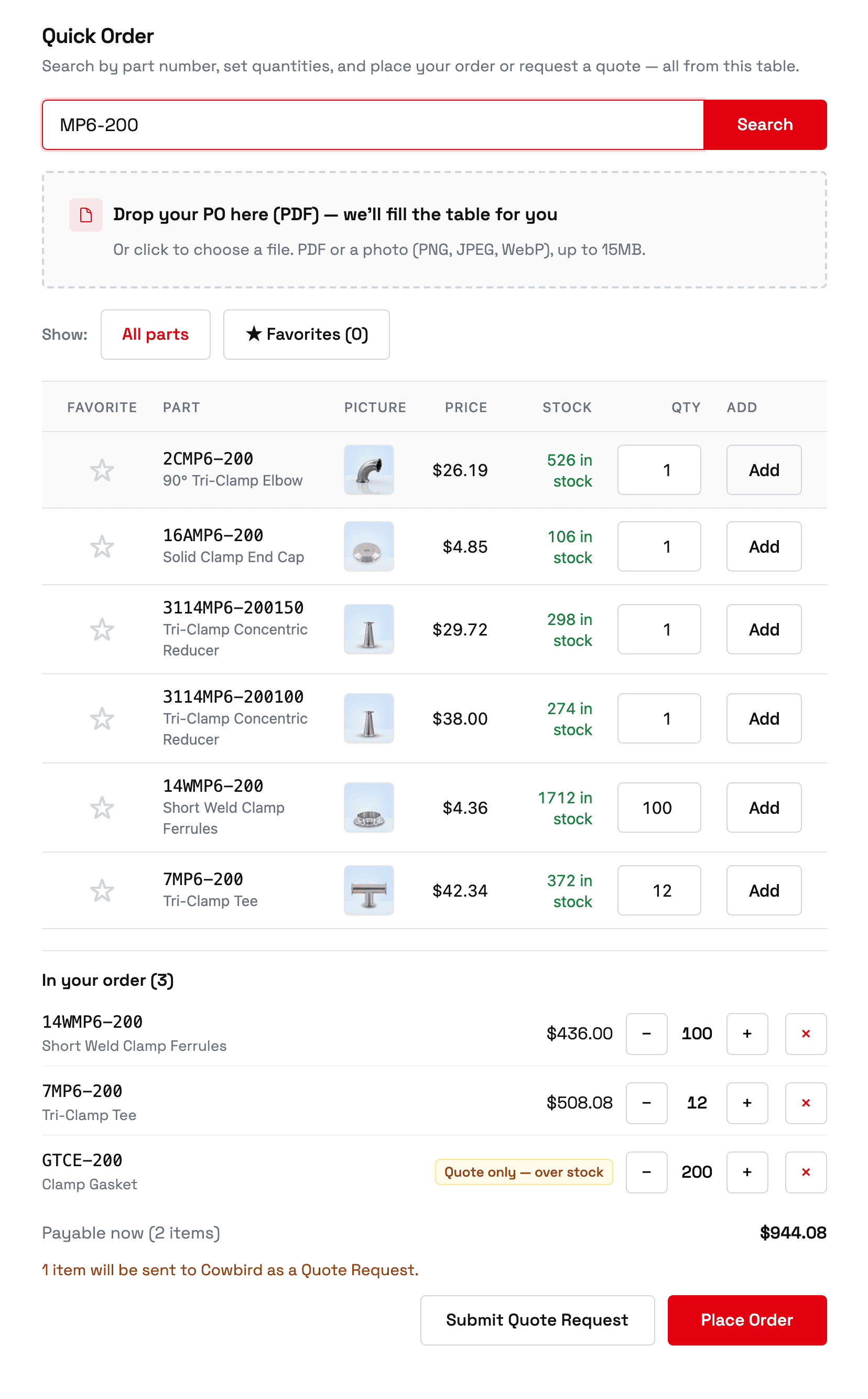The image size is (868, 1399).
Task: Edit quantity field showing 100 for 14WMP6-200
Action: click(658, 806)
